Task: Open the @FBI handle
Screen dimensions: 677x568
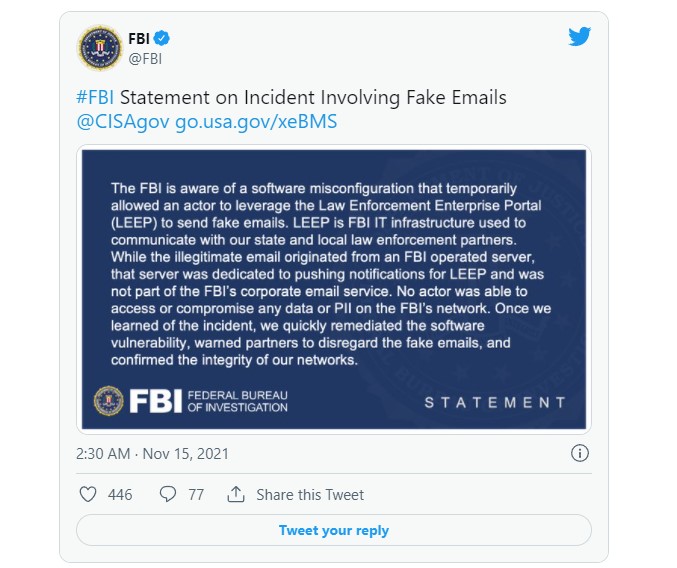Action: (x=145, y=58)
